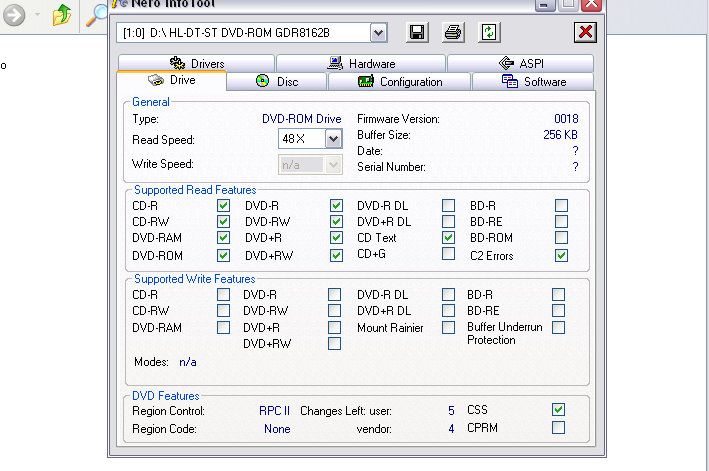
Task: Toggle DVD-RAM write feature checkbox
Action: tap(223, 327)
